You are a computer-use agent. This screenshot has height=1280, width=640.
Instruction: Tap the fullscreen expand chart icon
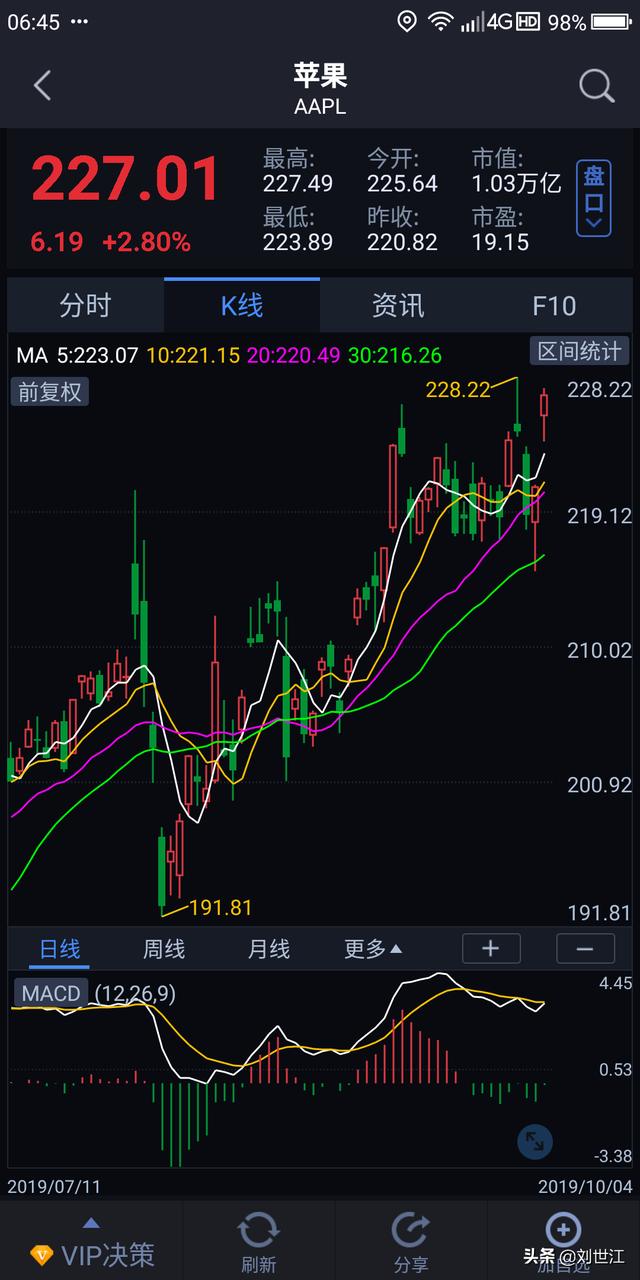(535, 1141)
